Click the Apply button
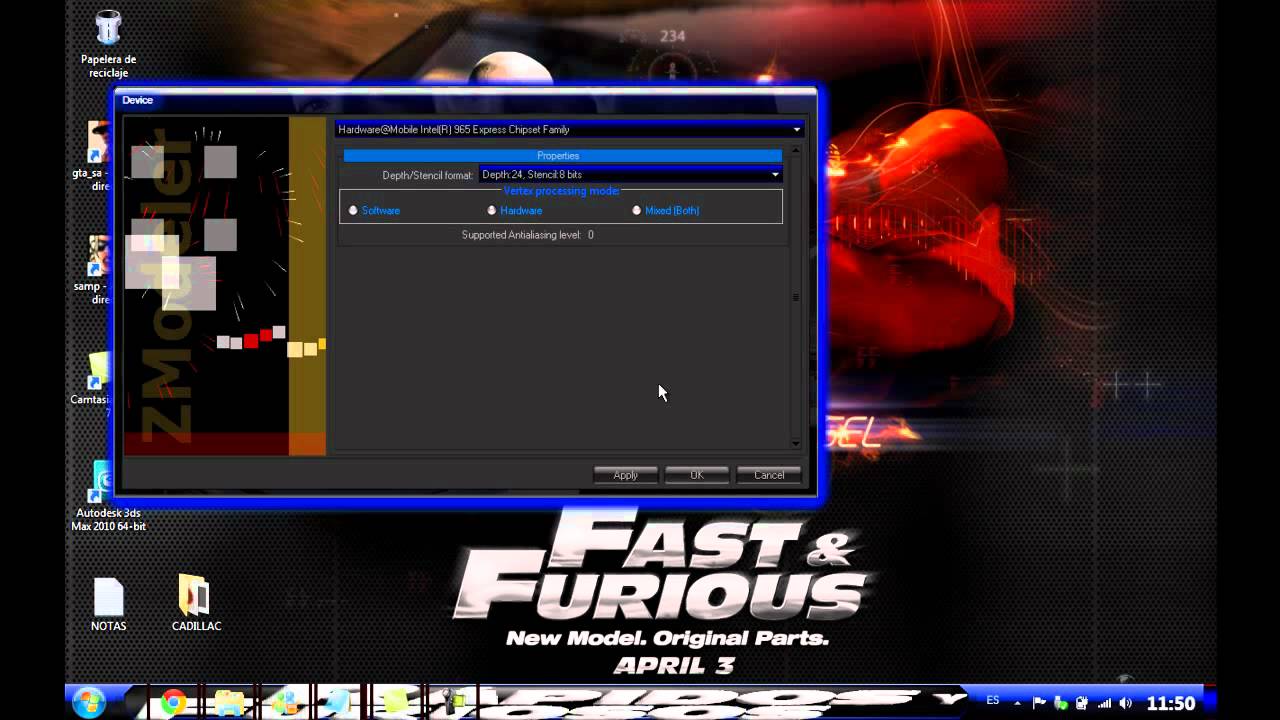1280x720 pixels. coord(626,475)
